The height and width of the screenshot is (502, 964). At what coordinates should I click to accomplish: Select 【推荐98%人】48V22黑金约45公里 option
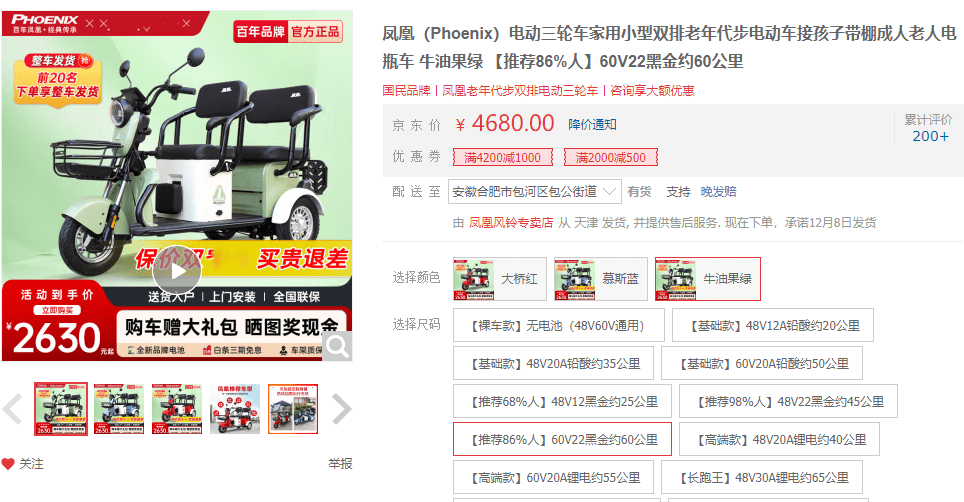[788, 401]
